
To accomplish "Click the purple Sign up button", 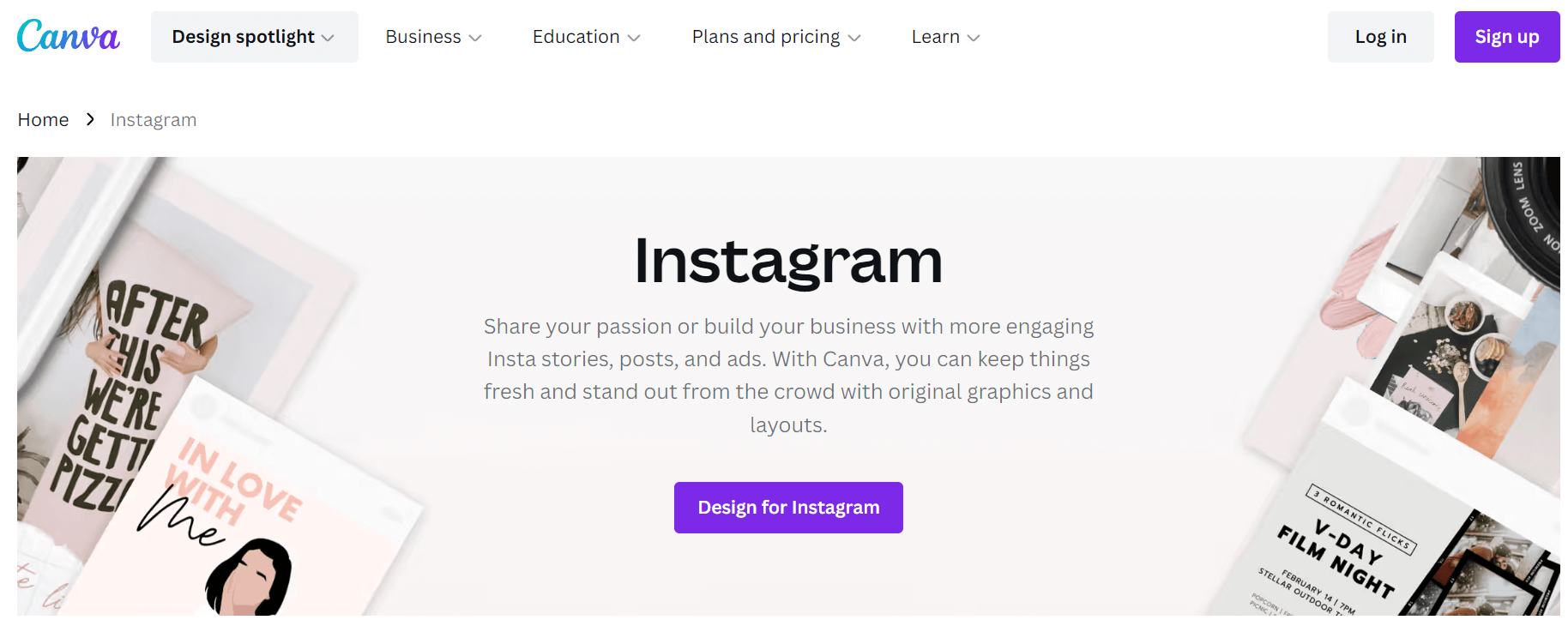I will (1506, 37).
